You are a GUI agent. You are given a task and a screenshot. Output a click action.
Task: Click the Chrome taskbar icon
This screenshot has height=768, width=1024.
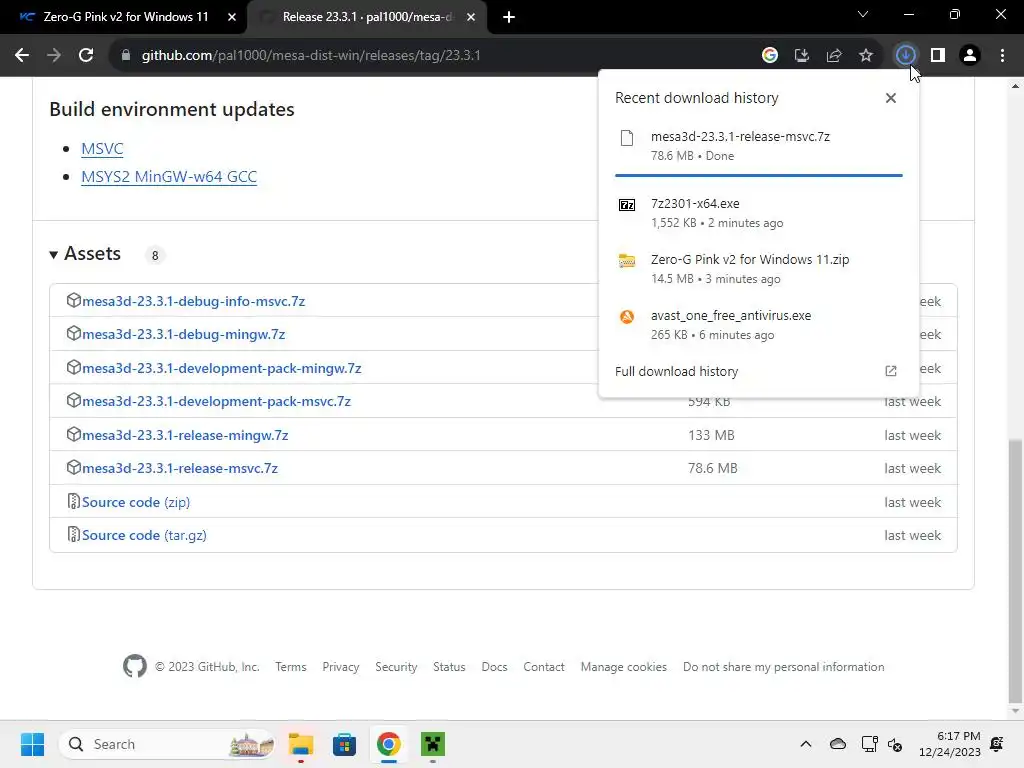pyautogui.click(x=389, y=744)
